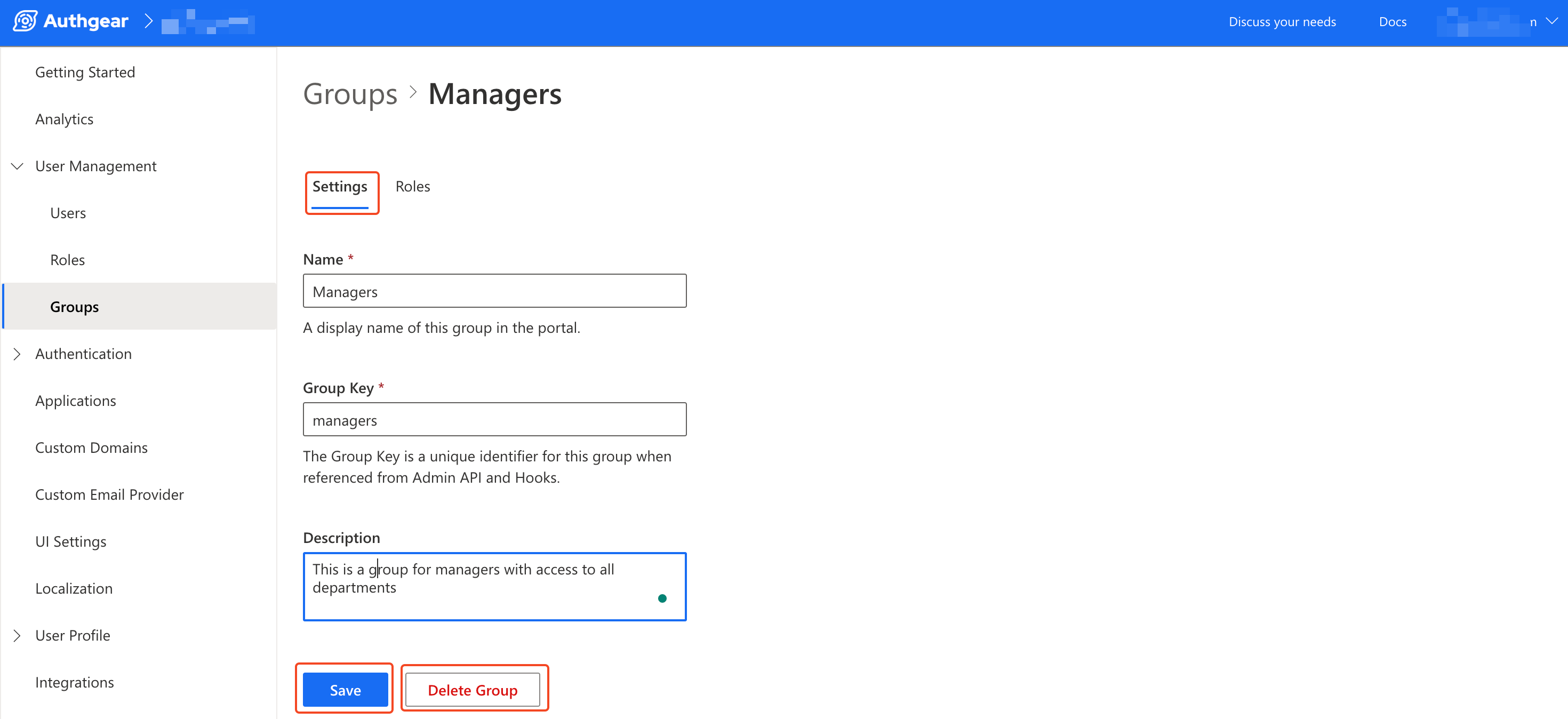Screen dimensions: 1568x719
Task: Open Discuss your needs link
Action: [1282, 22]
